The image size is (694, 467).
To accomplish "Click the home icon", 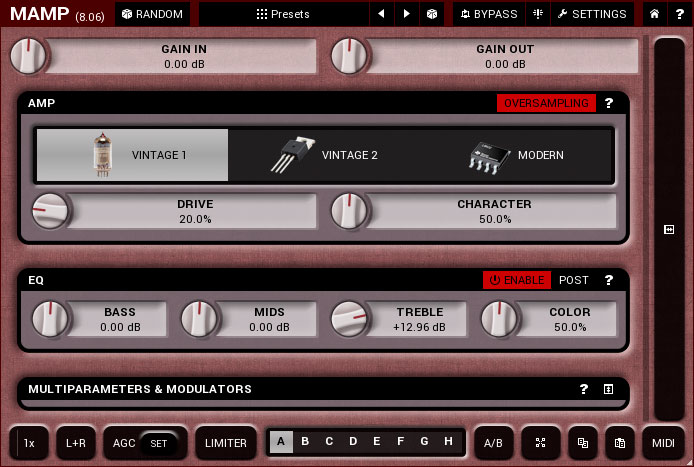I will pos(654,14).
